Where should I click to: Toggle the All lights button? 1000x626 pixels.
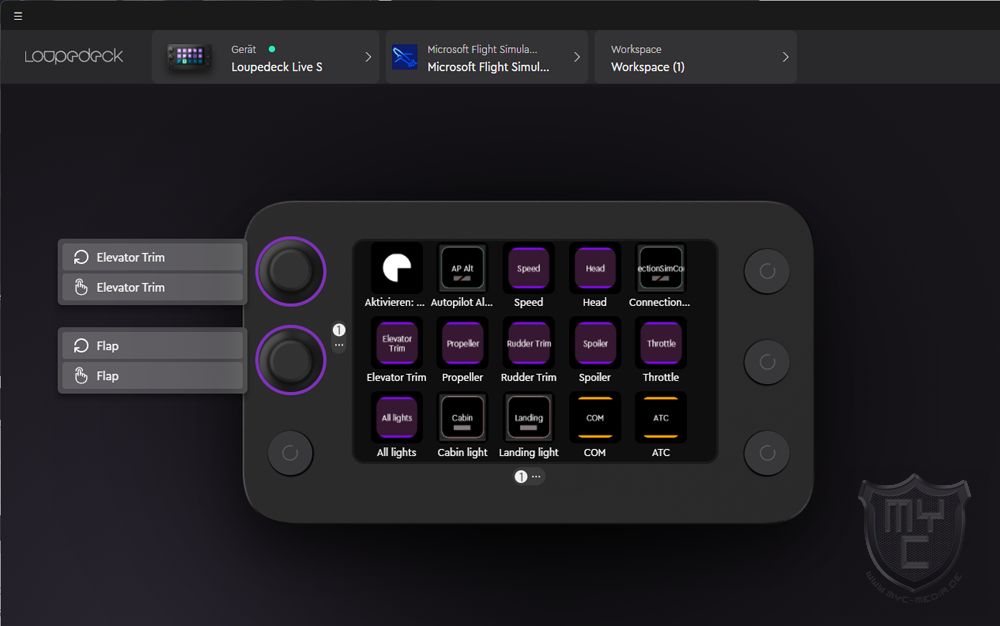coord(396,418)
